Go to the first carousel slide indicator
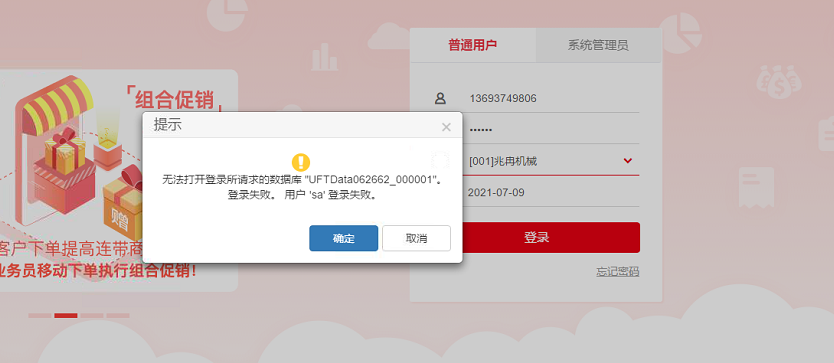 point(40,316)
